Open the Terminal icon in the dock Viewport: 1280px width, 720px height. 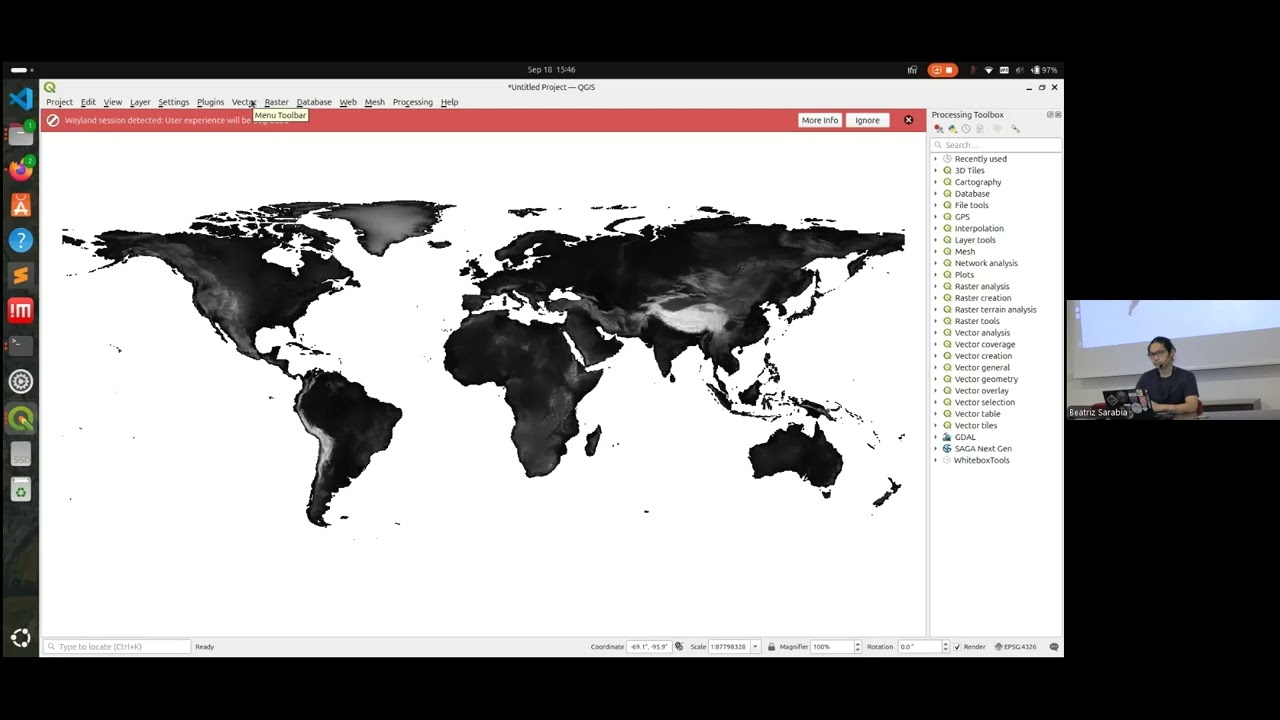20,345
